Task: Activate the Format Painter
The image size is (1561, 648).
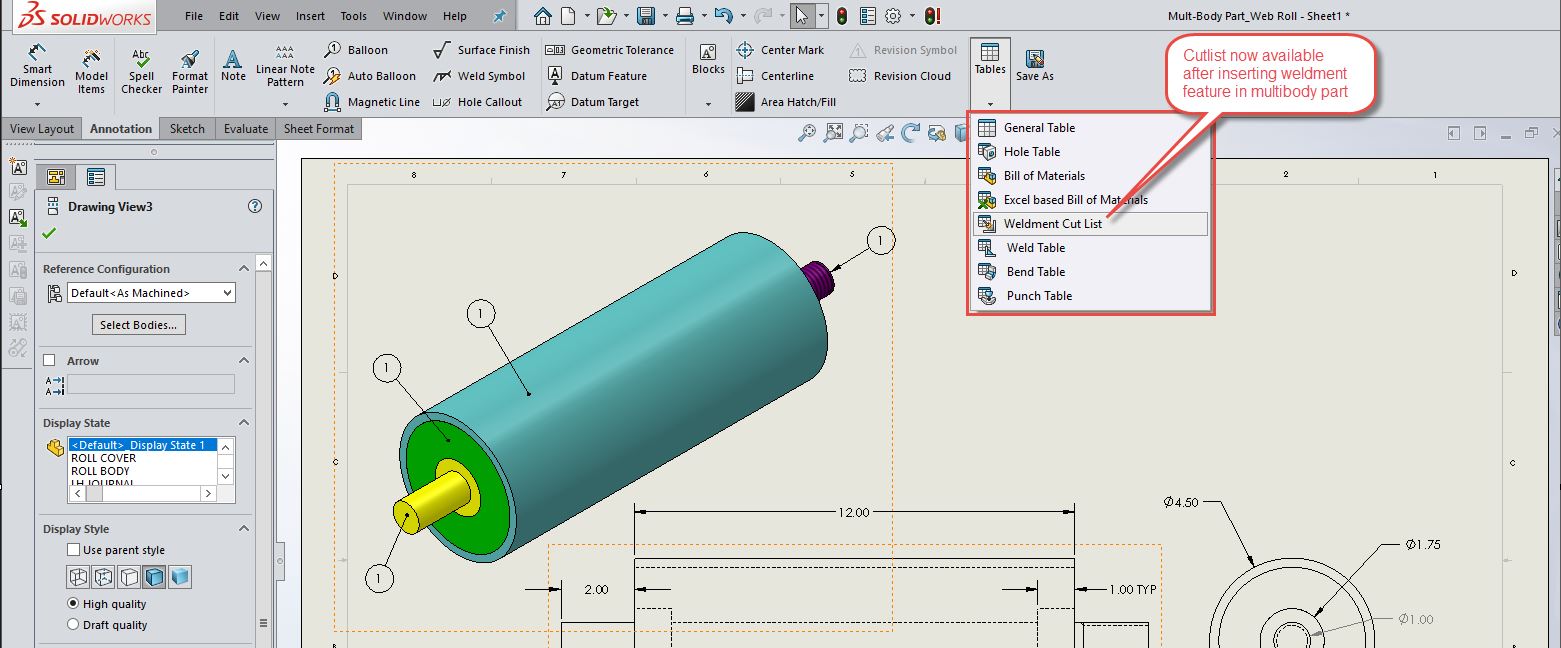Action: 190,71
